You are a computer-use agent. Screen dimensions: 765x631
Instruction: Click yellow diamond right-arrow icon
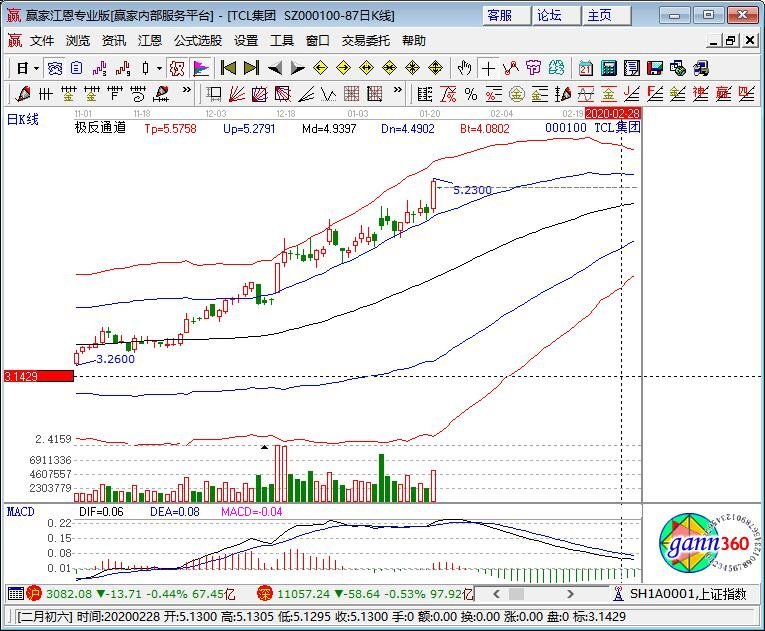click(343, 68)
